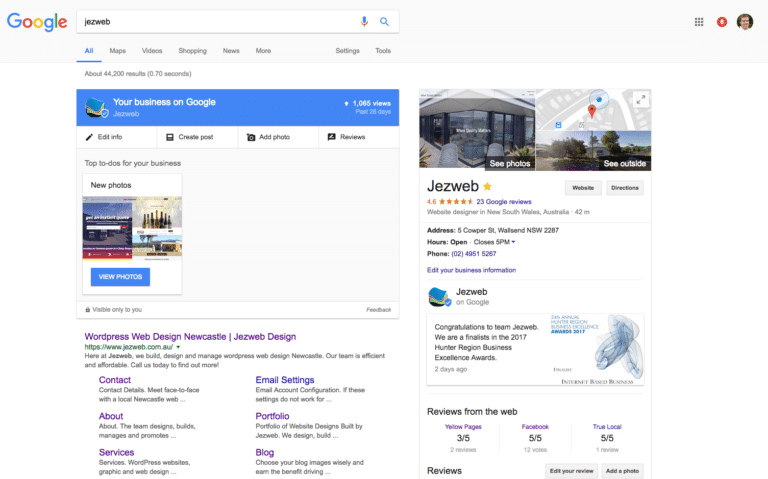Open the 23 Google reviews link
The height and width of the screenshot is (479, 768).
tap(504, 202)
